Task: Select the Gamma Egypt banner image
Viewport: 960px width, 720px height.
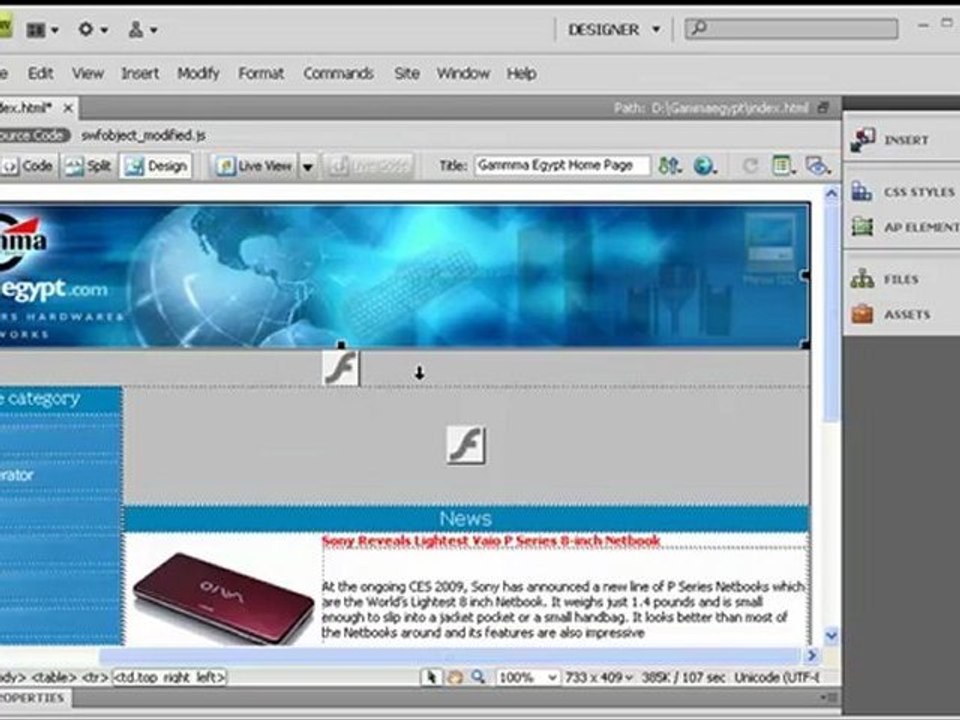Action: 404,276
